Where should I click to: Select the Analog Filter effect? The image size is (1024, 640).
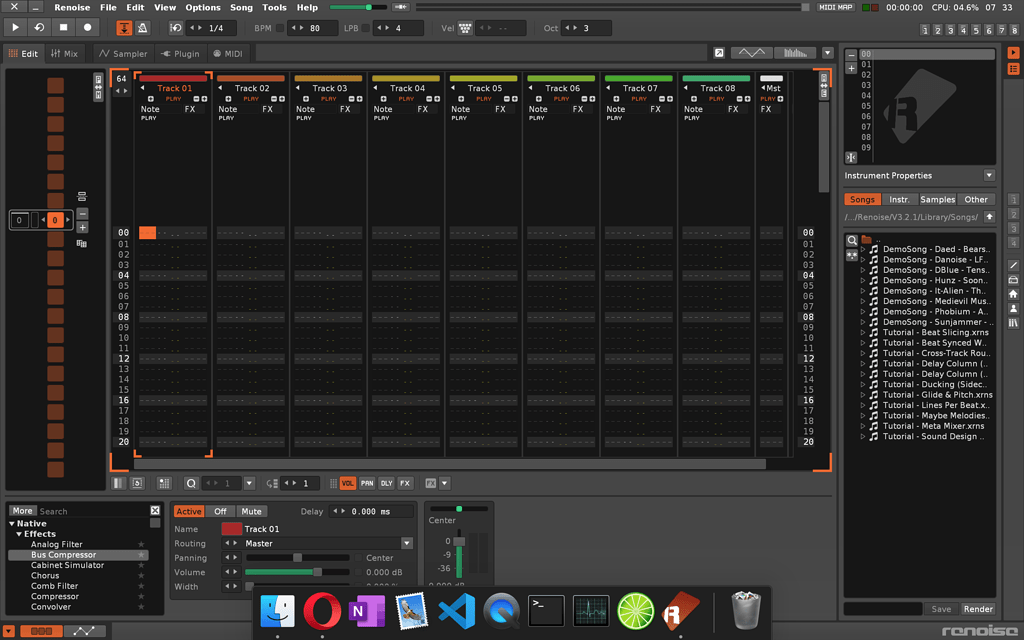click(x=57, y=544)
